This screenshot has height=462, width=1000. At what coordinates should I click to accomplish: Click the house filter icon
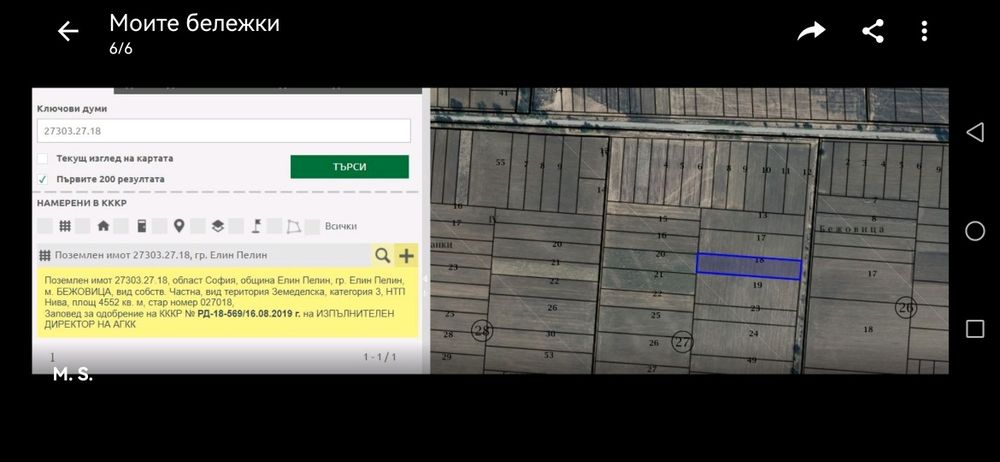[103, 226]
